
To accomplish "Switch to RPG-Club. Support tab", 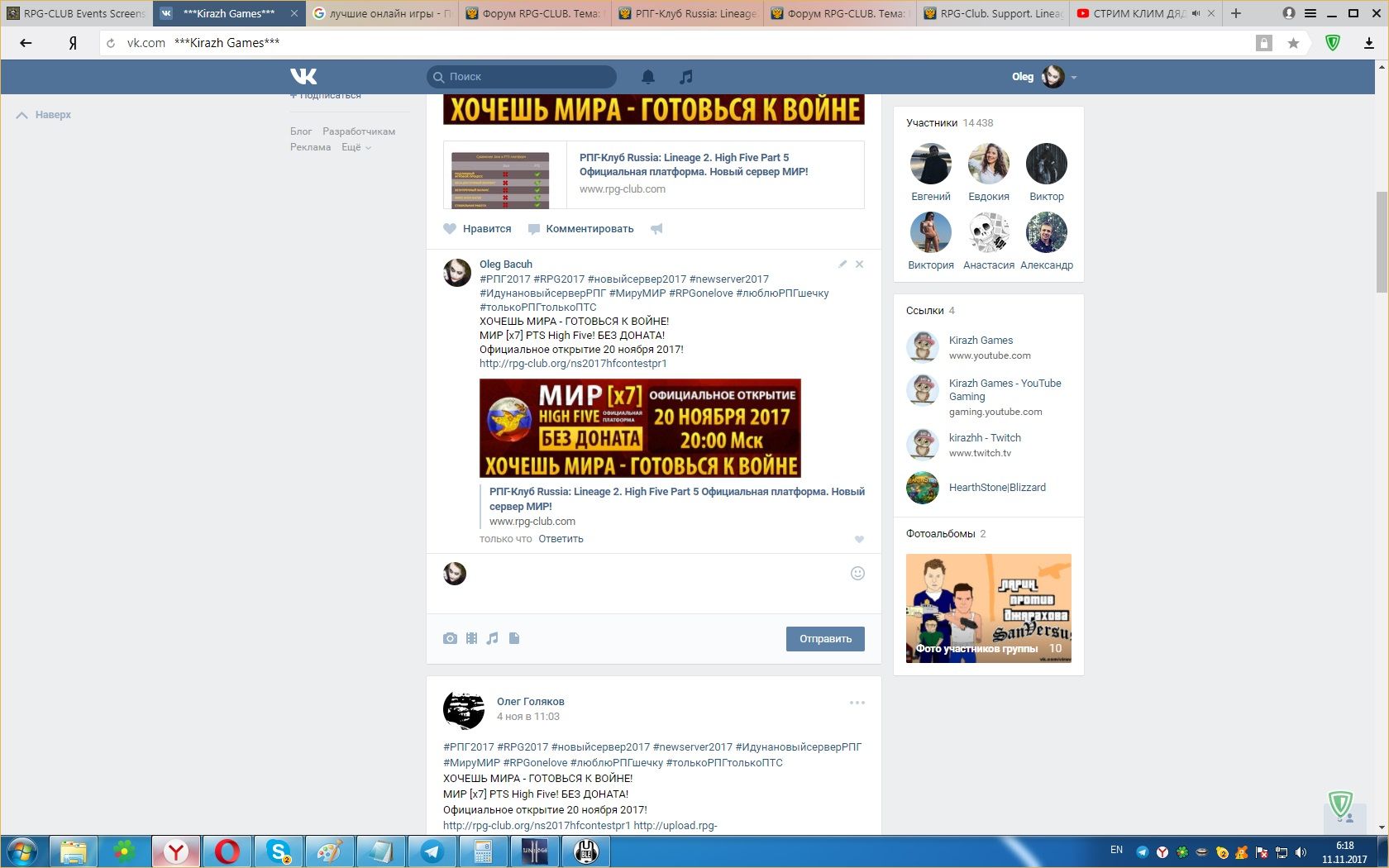I will pyautogui.click(x=992, y=13).
